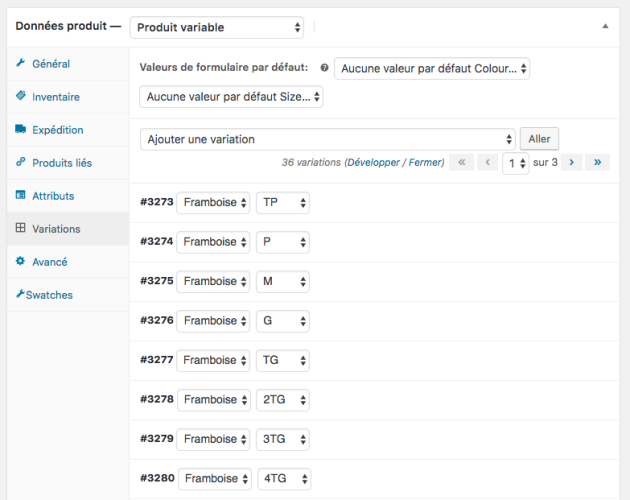The height and width of the screenshot is (500, 630).
Task: Collapse the Données produit panel
Action: point(604,27)
